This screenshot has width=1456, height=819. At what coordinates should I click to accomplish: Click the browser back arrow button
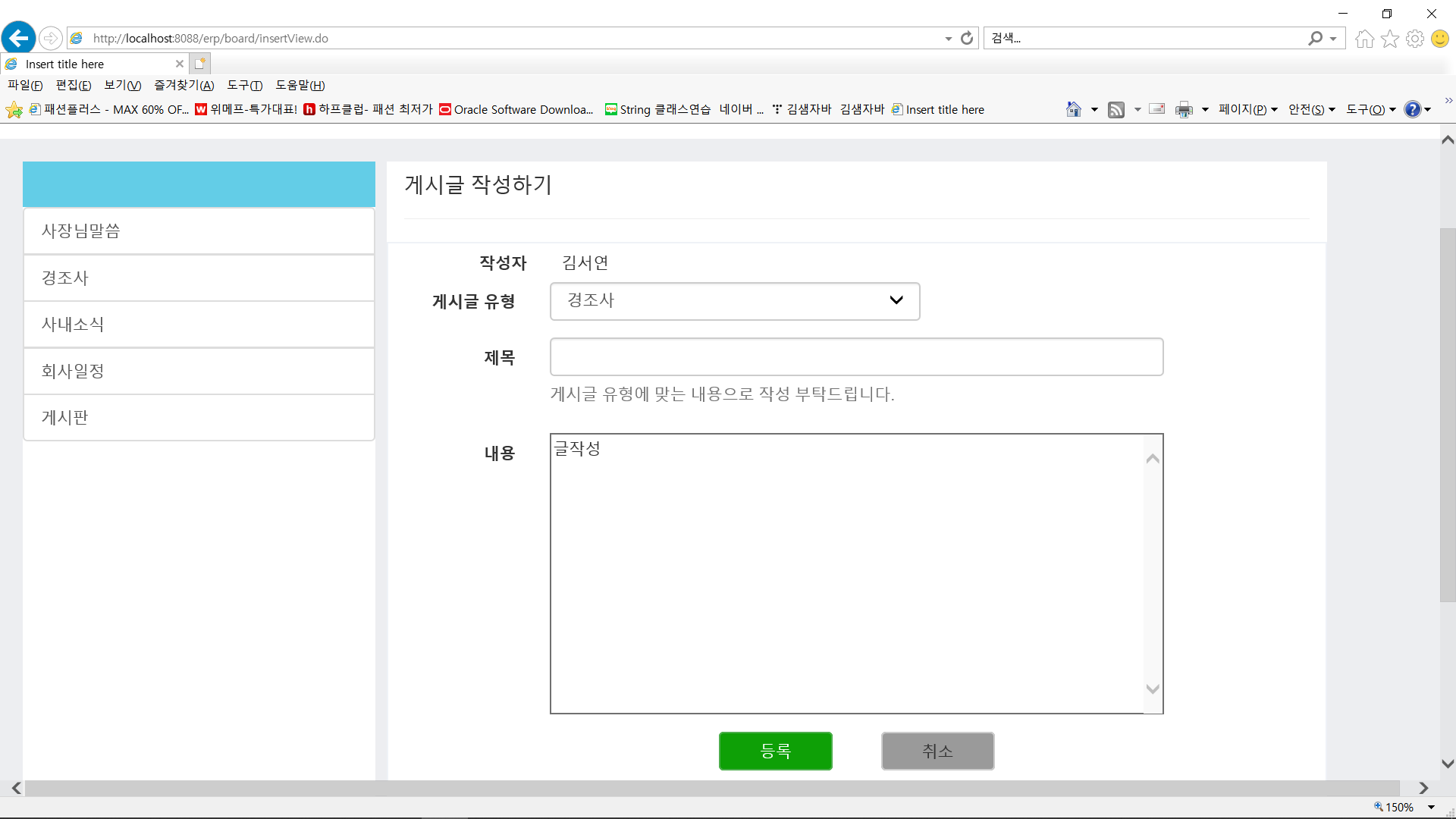pos(19,38)
